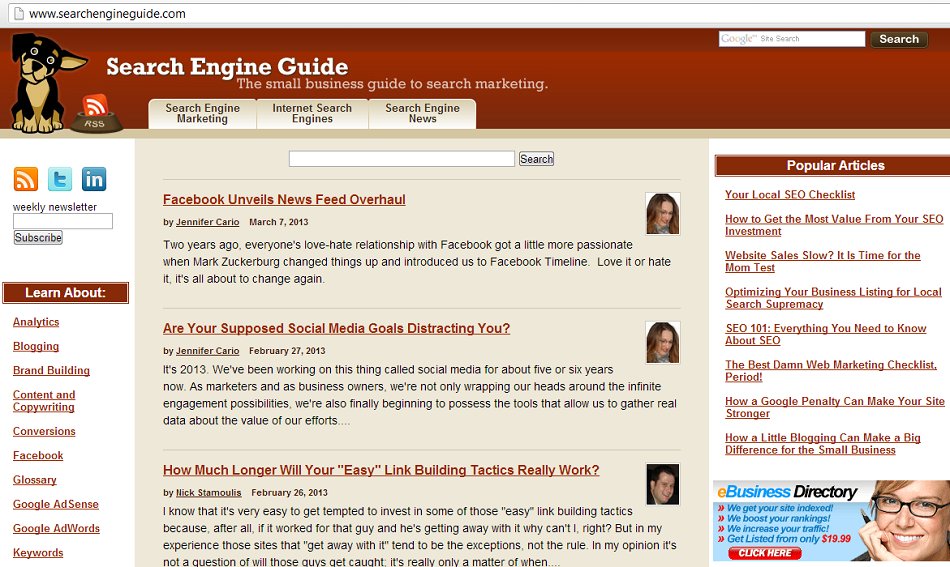Viewport: 950px width, 567px height.
Task: Open SEO 101 Everything You Need to Know
Action: 826,334
